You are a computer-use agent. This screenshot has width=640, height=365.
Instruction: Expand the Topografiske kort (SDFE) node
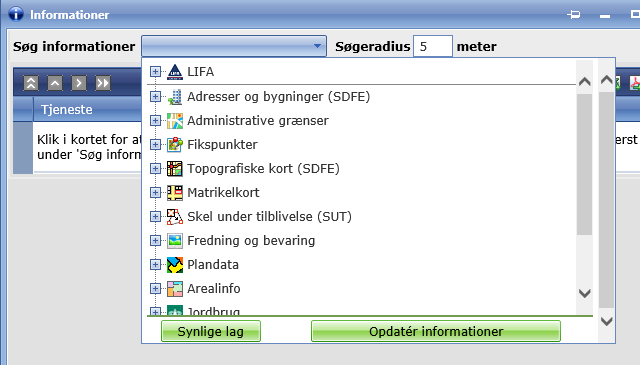[155, 169]
